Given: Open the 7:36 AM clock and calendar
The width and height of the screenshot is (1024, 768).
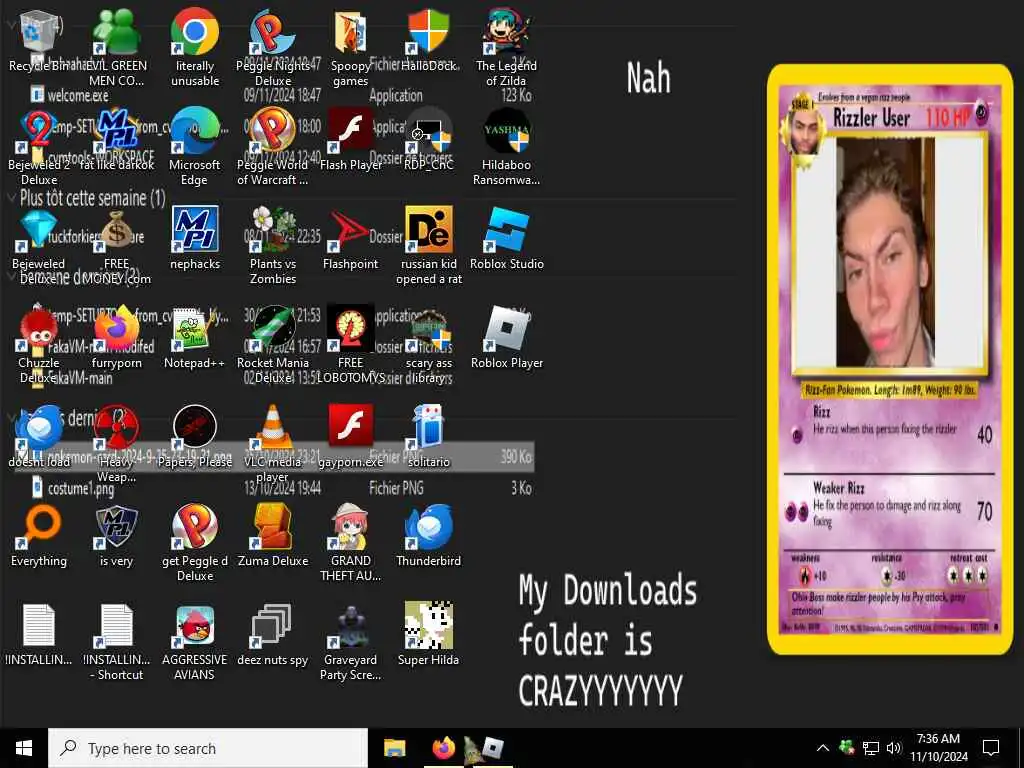Looking at the screenshot, I should pyautogui.click(x=938, y=748).
